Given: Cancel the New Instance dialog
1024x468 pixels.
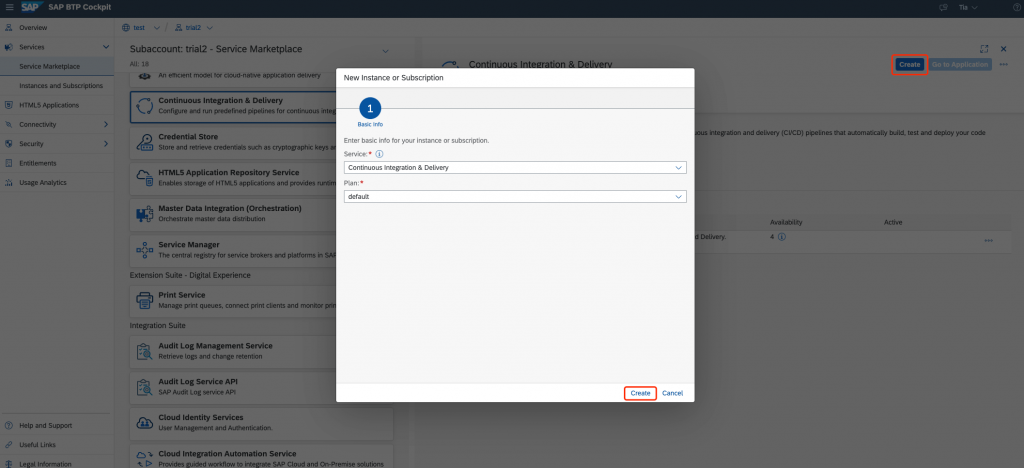Looking at the screenshot, I should [x=672, y=393].
